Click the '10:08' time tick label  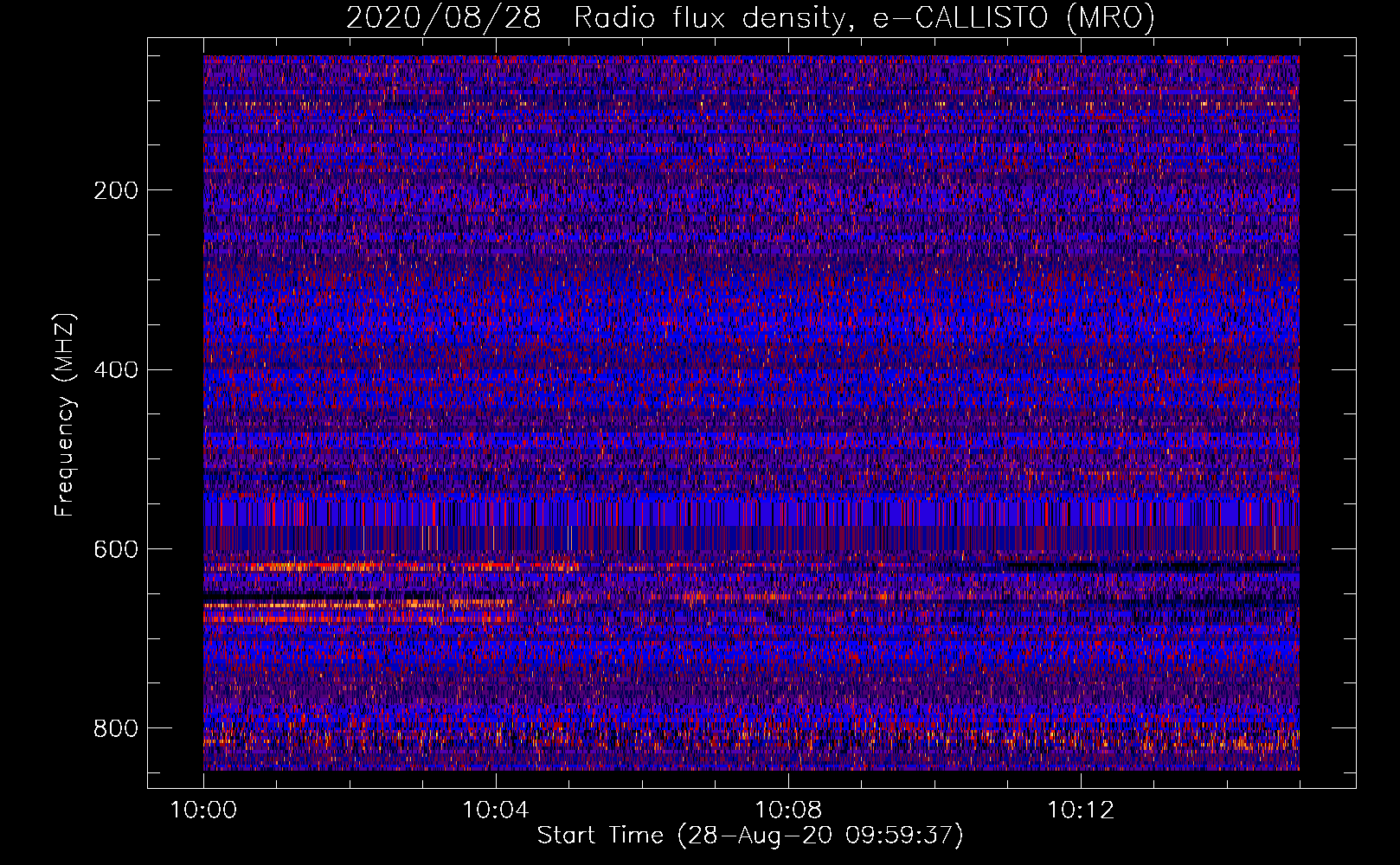[788, 811]
